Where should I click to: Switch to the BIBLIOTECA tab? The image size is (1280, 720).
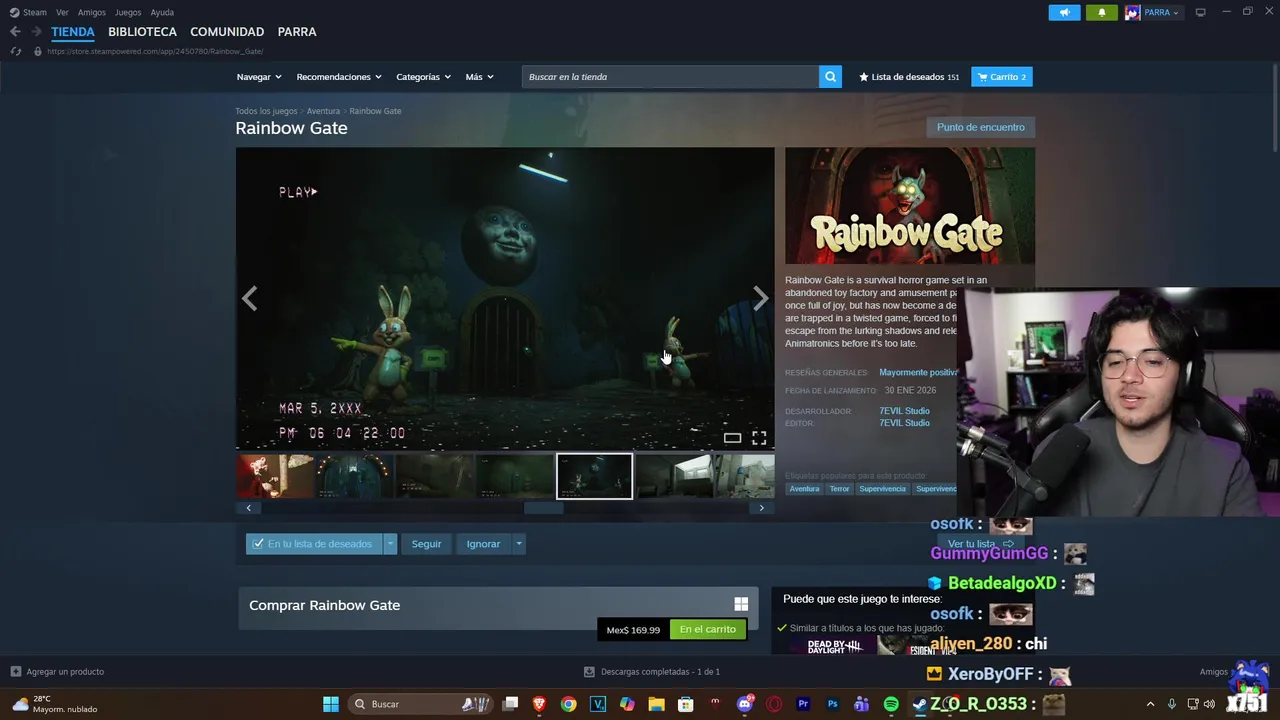pyautogui.click(x=142, y=32)
